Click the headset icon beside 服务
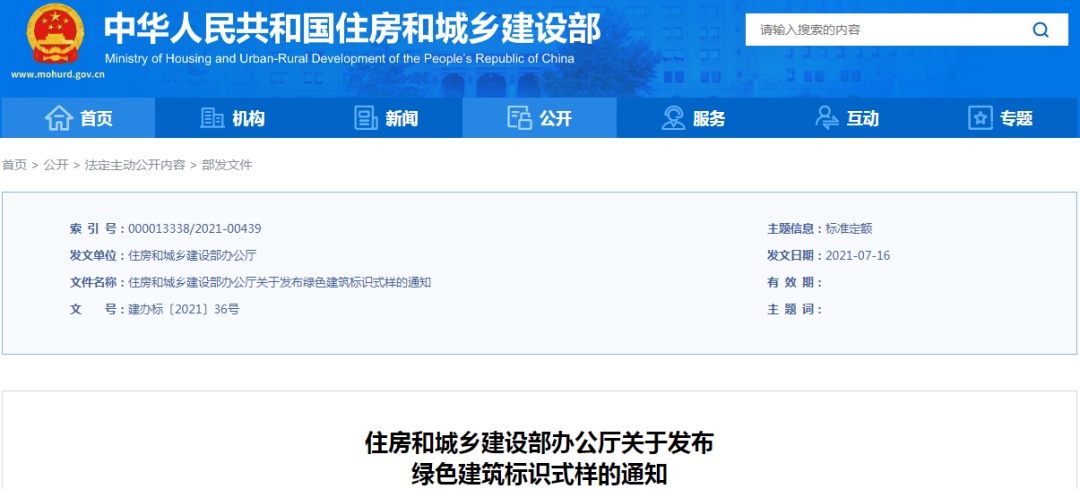Image resolution: width=1080 pixels, height=489 pixels. point(673,118)
